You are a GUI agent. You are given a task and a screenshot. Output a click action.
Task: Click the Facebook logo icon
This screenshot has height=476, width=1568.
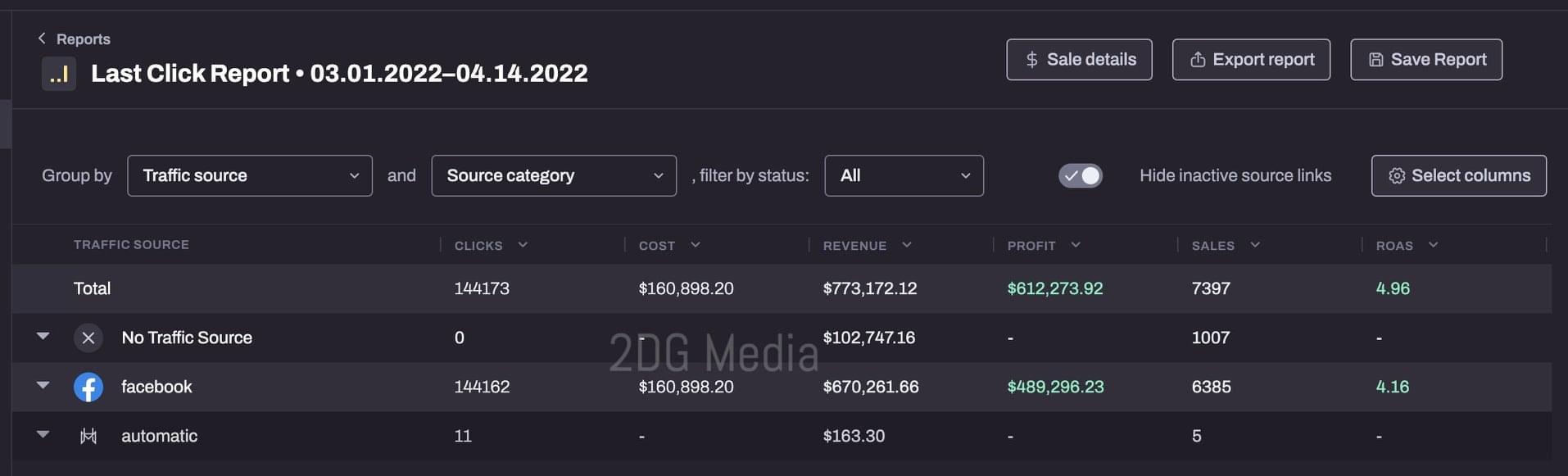[x=88, y=387]
